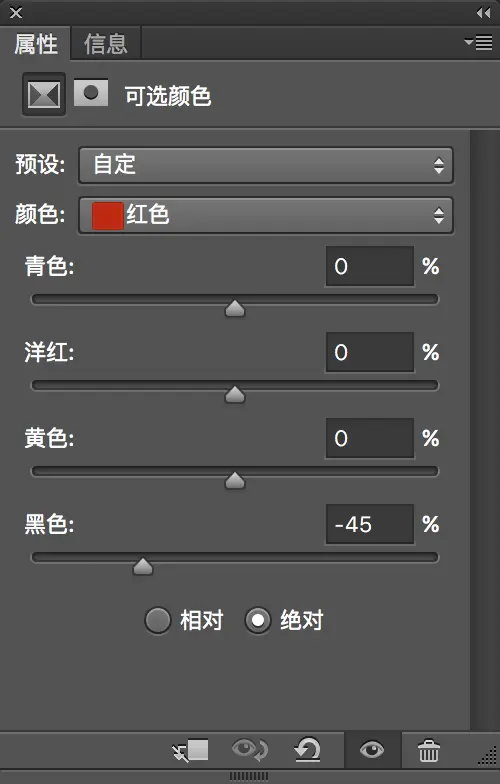The width and height of the screenshot is (500, 784).
Task: Toggle layer visibility eye icon
Action: point(372,750)
